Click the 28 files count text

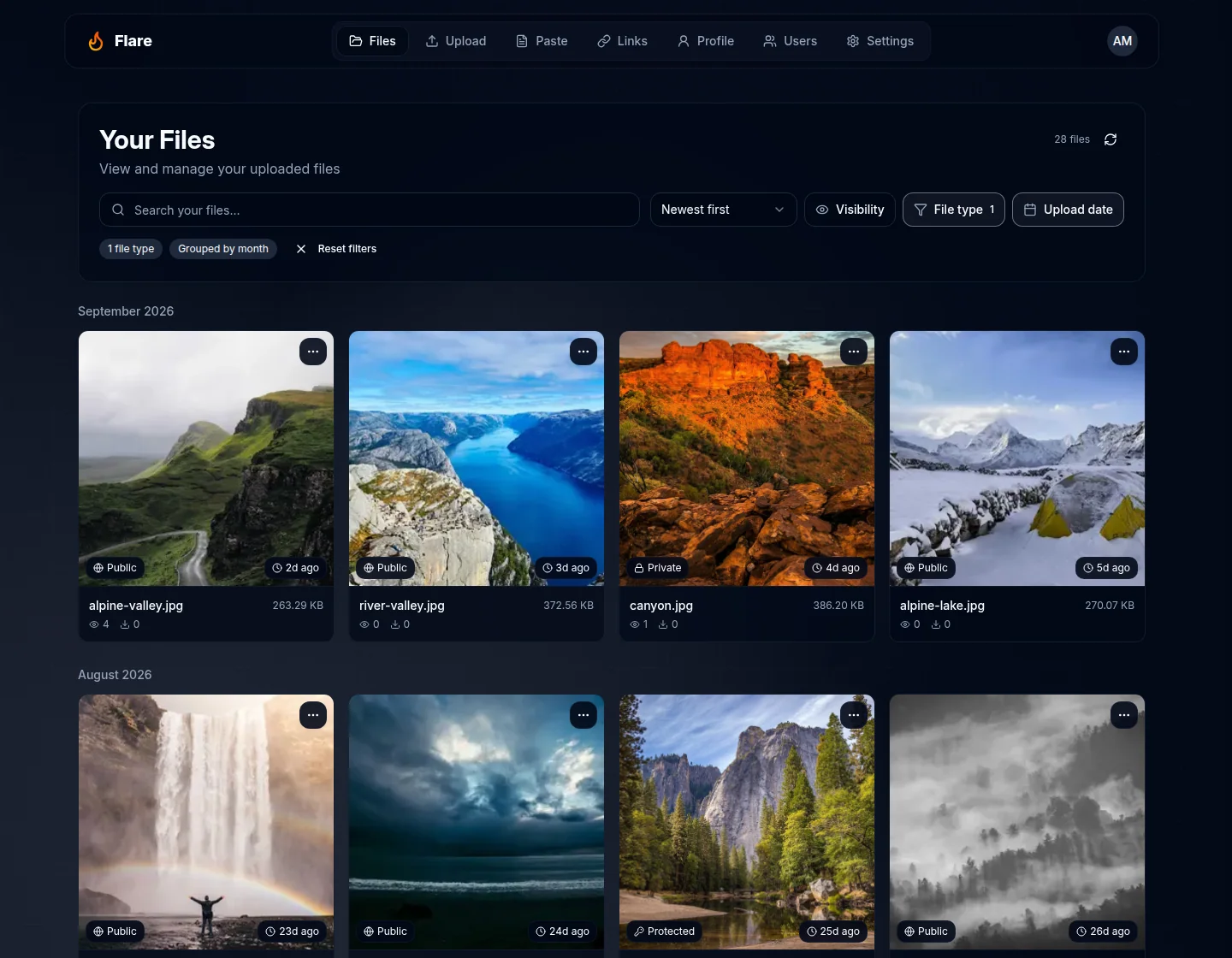tap(1072, 139)
